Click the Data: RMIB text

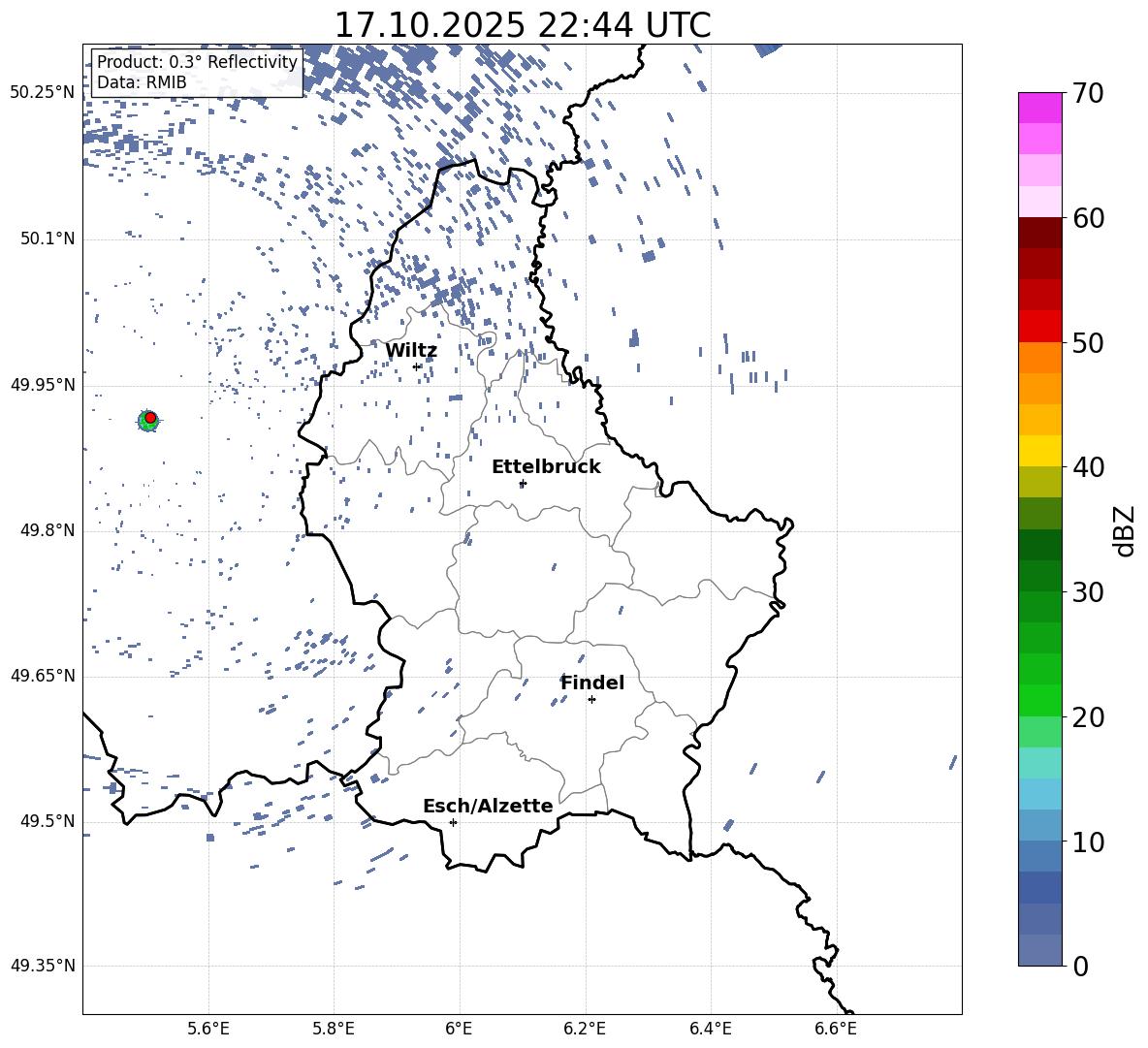pos(142,82)
